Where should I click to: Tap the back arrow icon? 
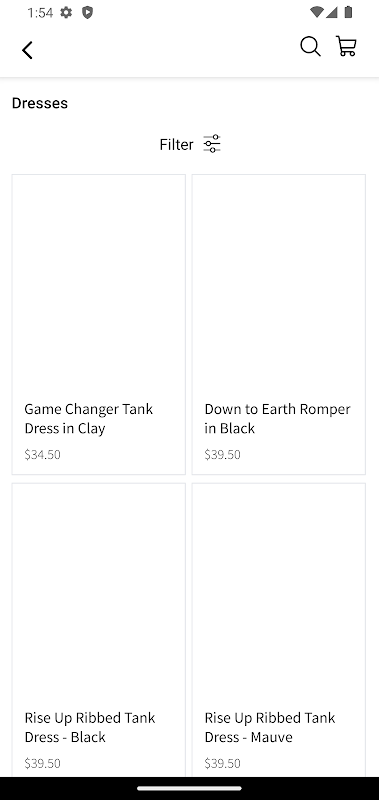click(27, 50)
